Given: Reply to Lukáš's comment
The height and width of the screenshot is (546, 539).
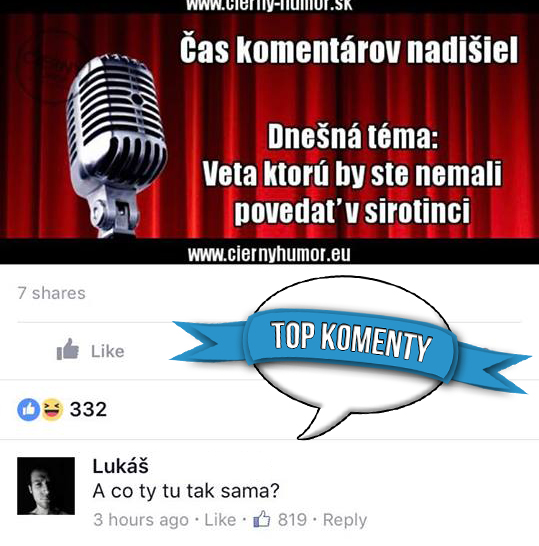Looking at the screenshot, I should click(x=345, y=520).
